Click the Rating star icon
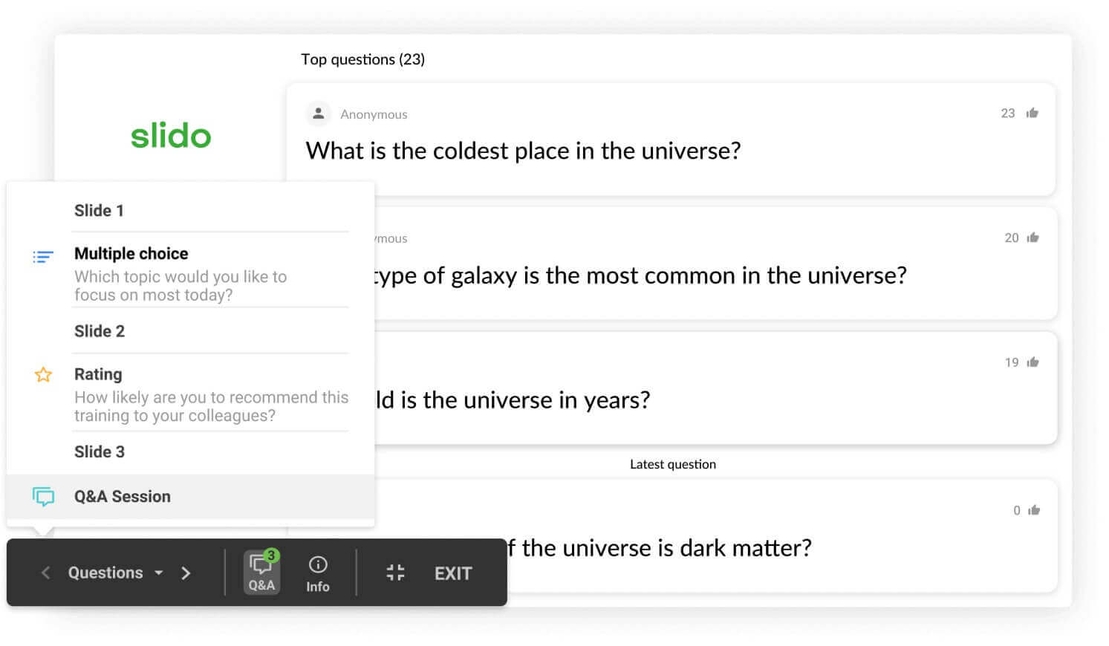1109x646 pixels. point(43,373)
